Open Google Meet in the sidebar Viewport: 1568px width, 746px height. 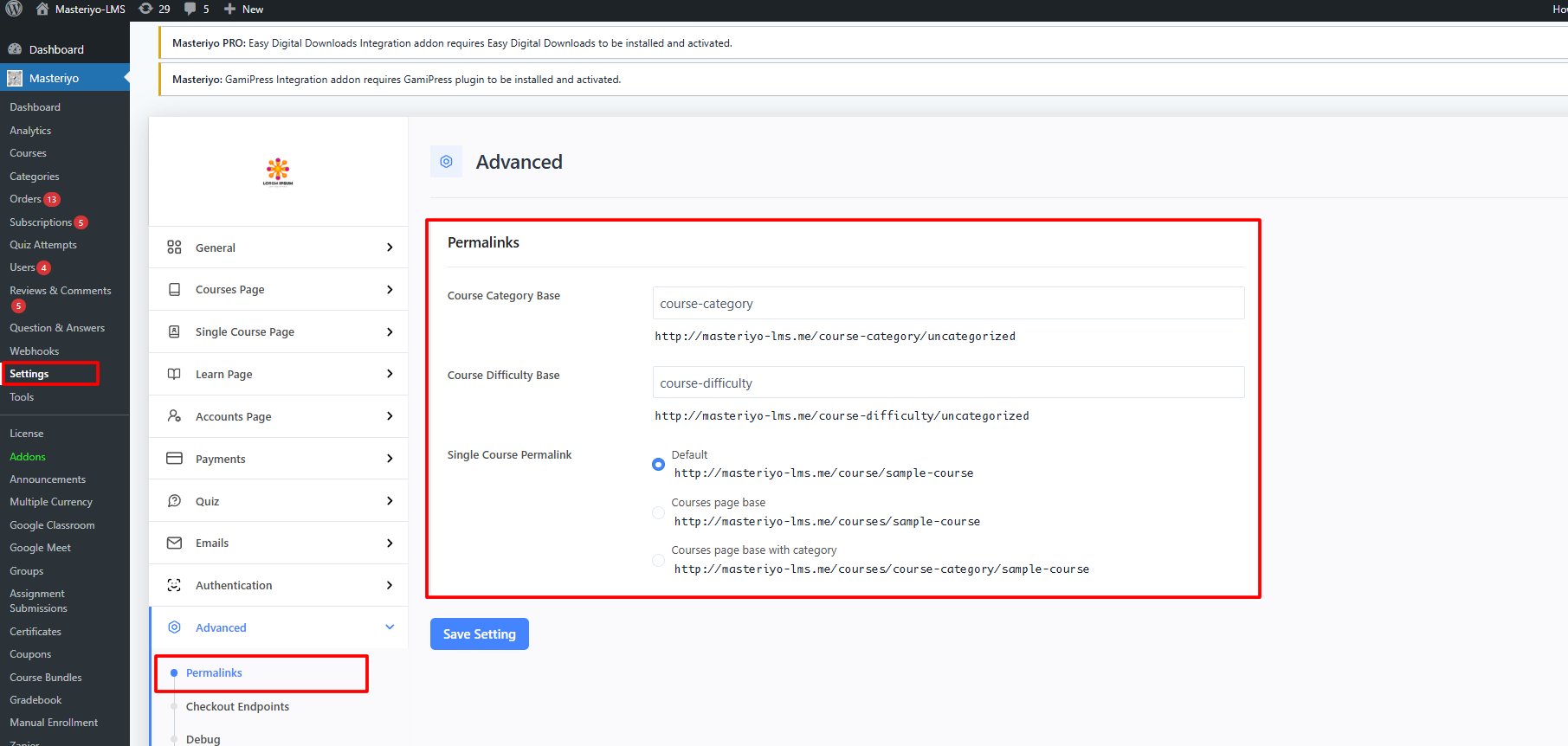tap(41, 548)
